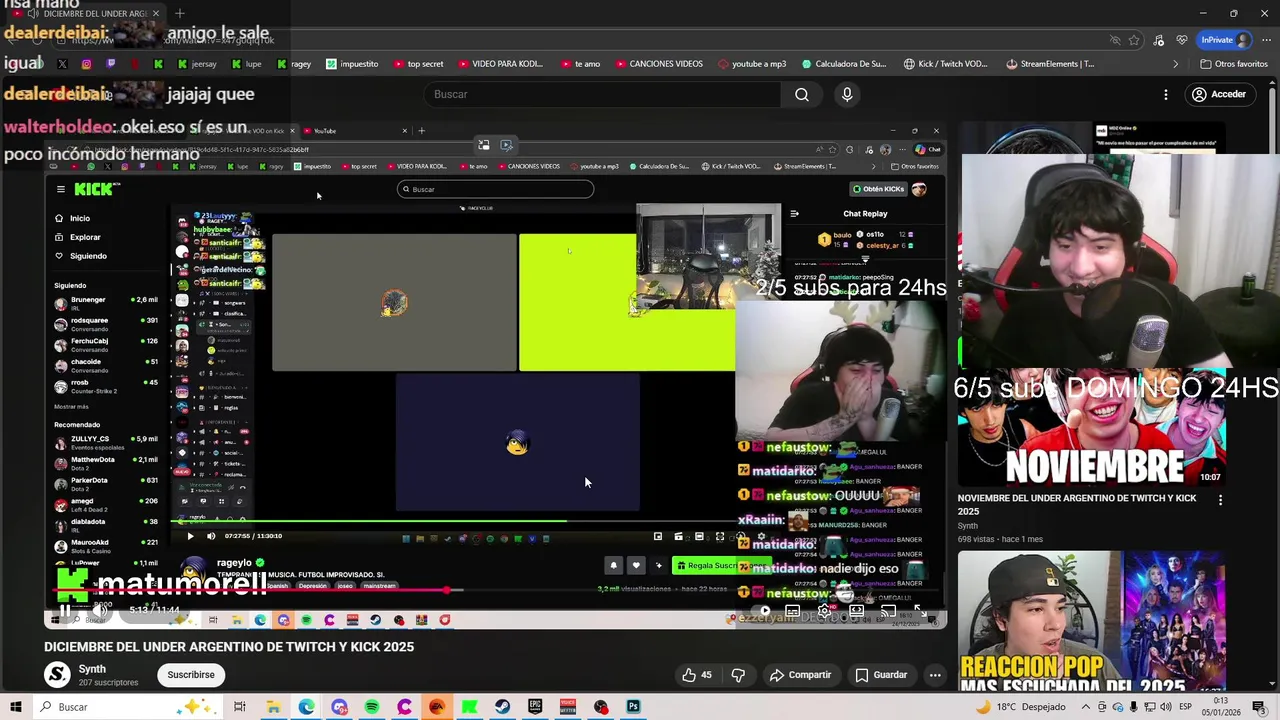Open the Windows notification center icon
This screenshot has width=1280, height=720.
[x=1260, y=707]
